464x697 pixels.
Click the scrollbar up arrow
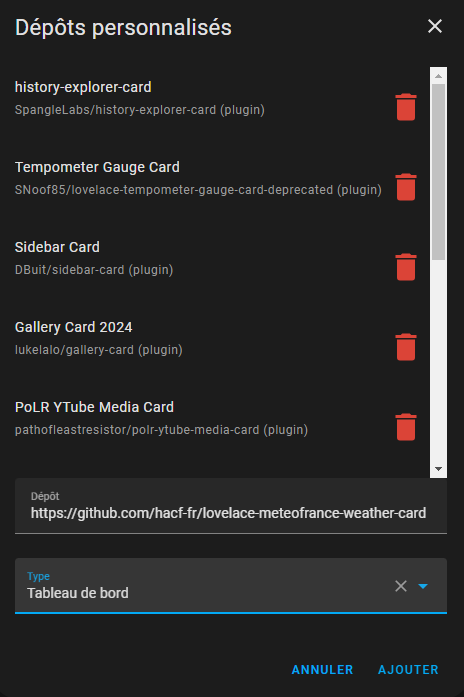click(438, 76)
